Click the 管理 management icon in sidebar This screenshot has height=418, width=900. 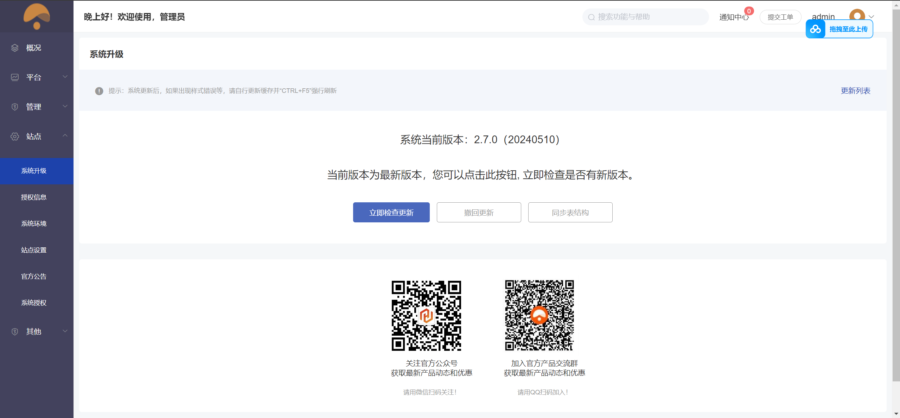15,107
